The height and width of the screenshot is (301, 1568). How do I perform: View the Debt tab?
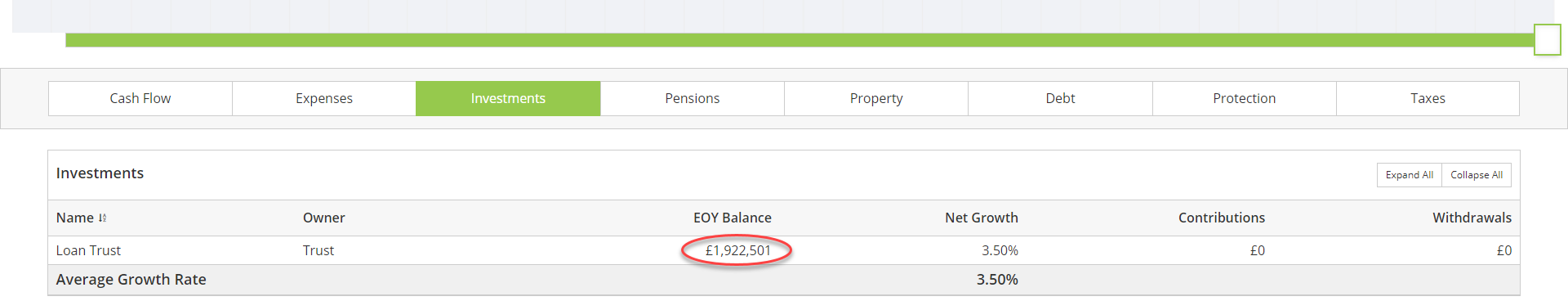(1060, 98)
